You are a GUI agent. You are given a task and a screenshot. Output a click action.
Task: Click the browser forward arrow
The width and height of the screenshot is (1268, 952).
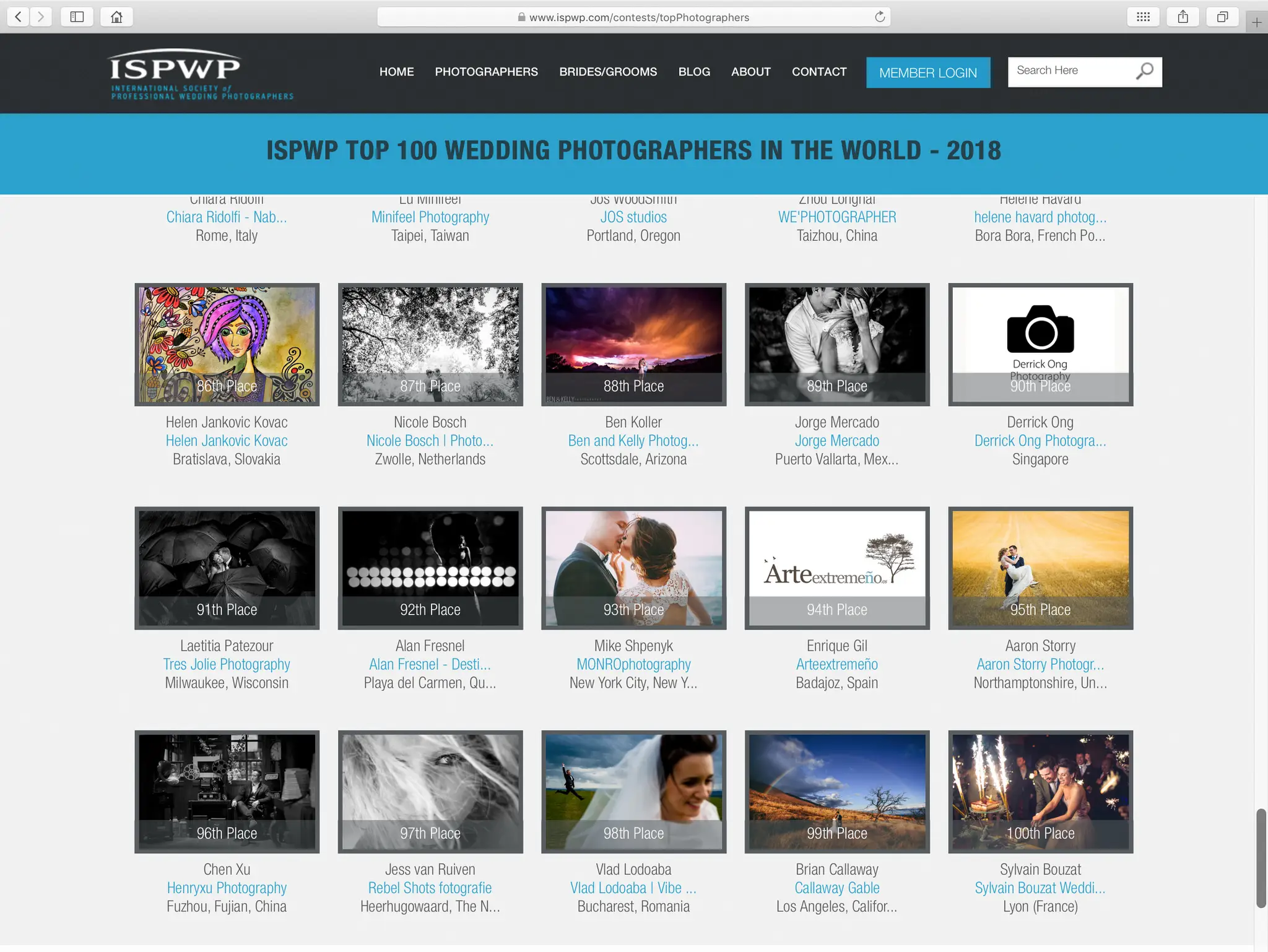41,17
